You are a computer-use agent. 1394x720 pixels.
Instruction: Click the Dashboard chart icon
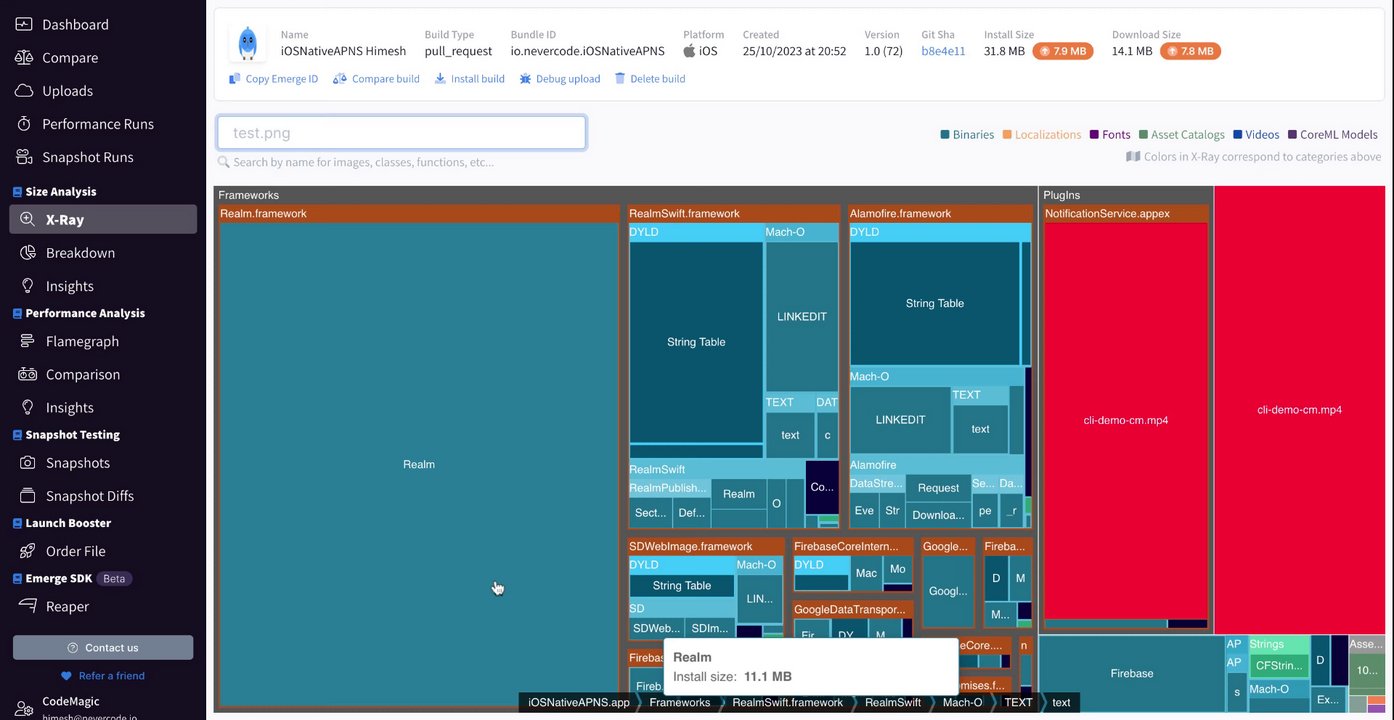24,24
